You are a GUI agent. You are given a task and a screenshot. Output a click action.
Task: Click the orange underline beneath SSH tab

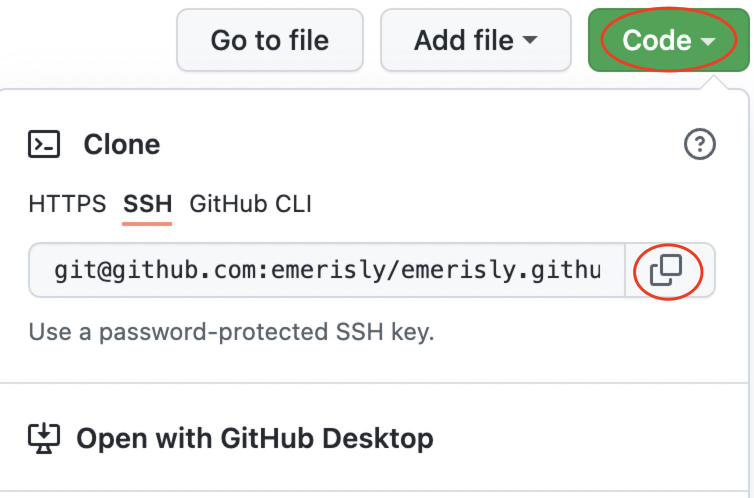tap(148, 223)
